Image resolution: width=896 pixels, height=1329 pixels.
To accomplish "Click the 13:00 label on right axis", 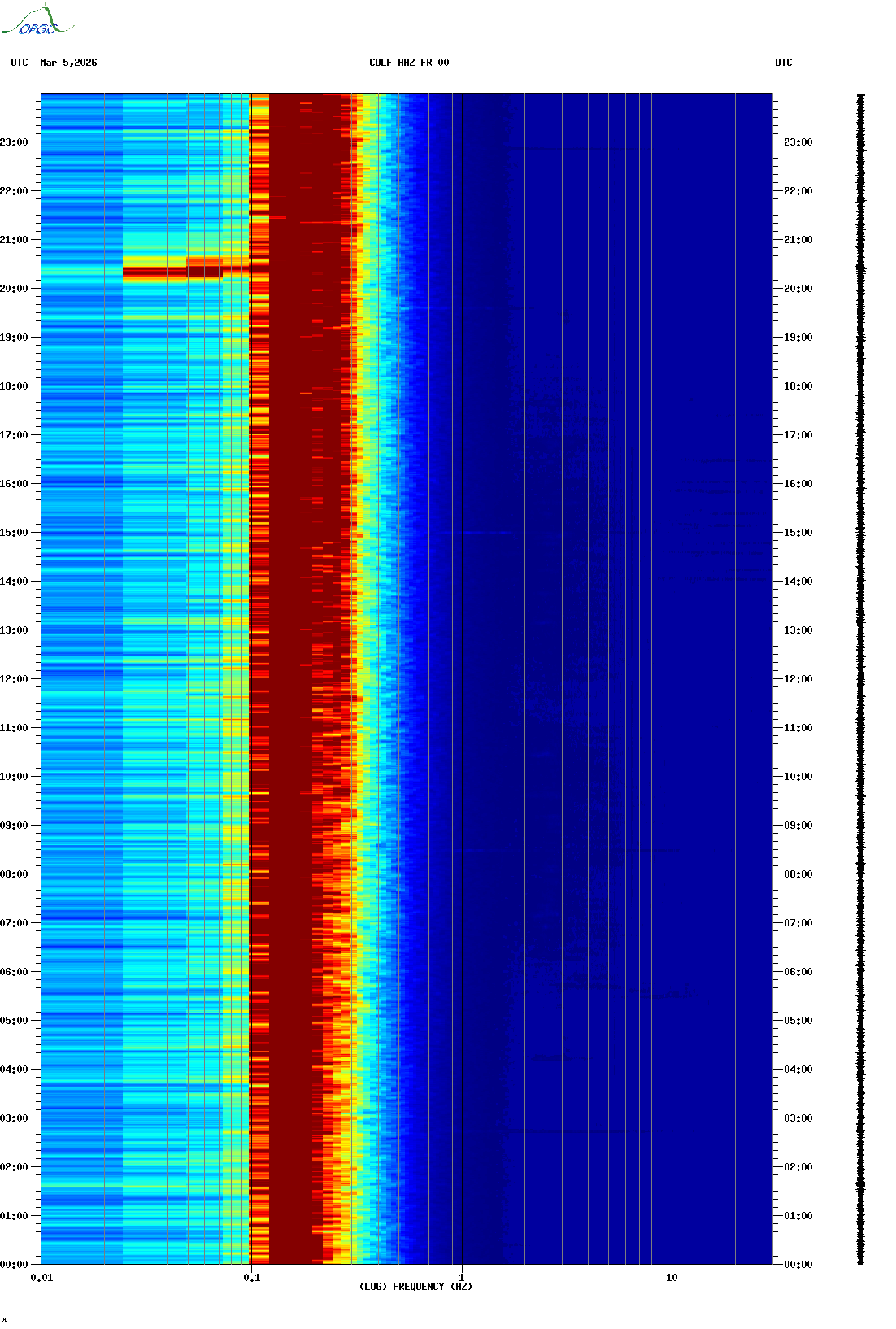I will tap(798, 630).
